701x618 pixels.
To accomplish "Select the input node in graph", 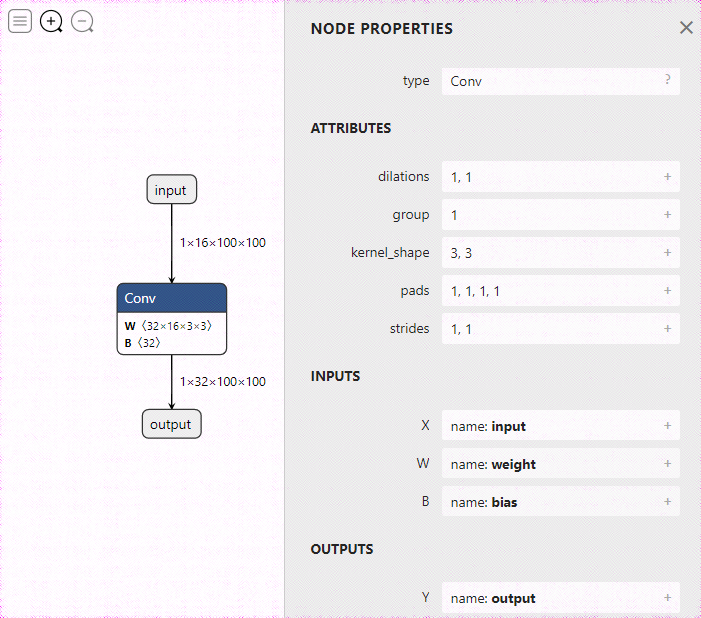I will coord(171,190).
